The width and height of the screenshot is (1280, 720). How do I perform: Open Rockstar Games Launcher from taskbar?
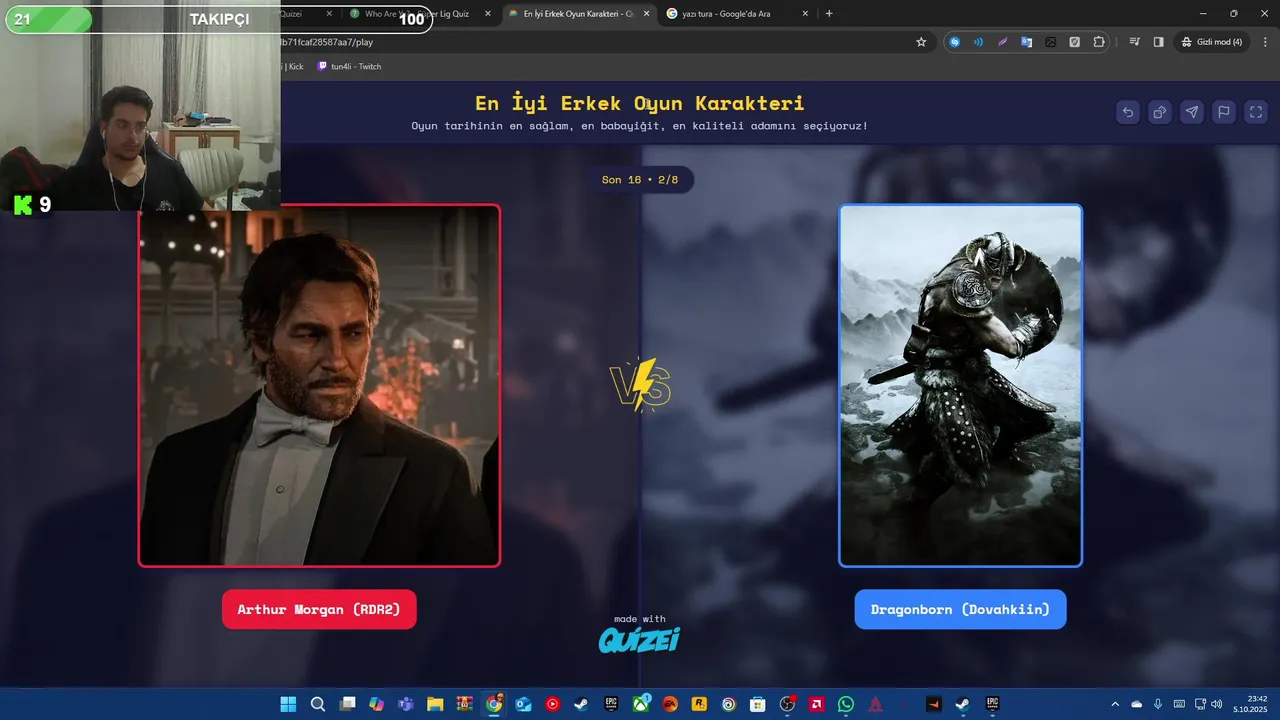[700, 704]
